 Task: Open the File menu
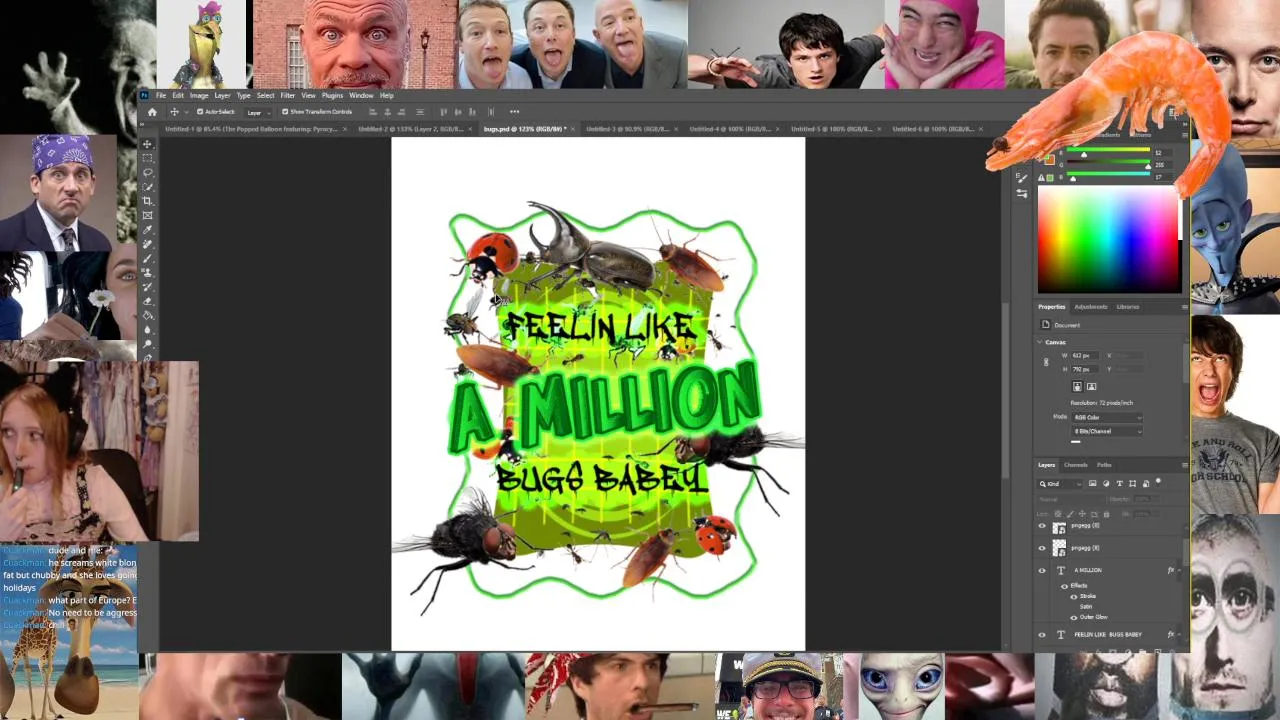[161, 96]
